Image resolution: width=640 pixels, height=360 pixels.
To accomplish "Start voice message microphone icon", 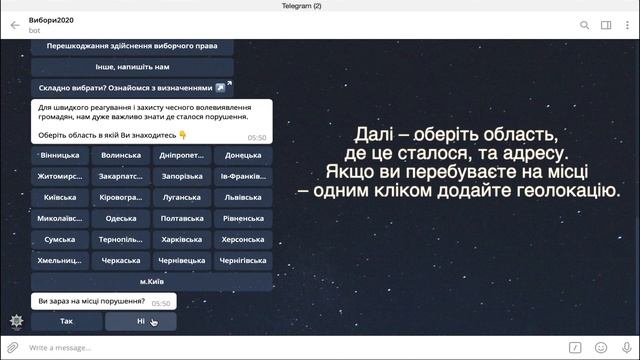I will coord(627,347).
